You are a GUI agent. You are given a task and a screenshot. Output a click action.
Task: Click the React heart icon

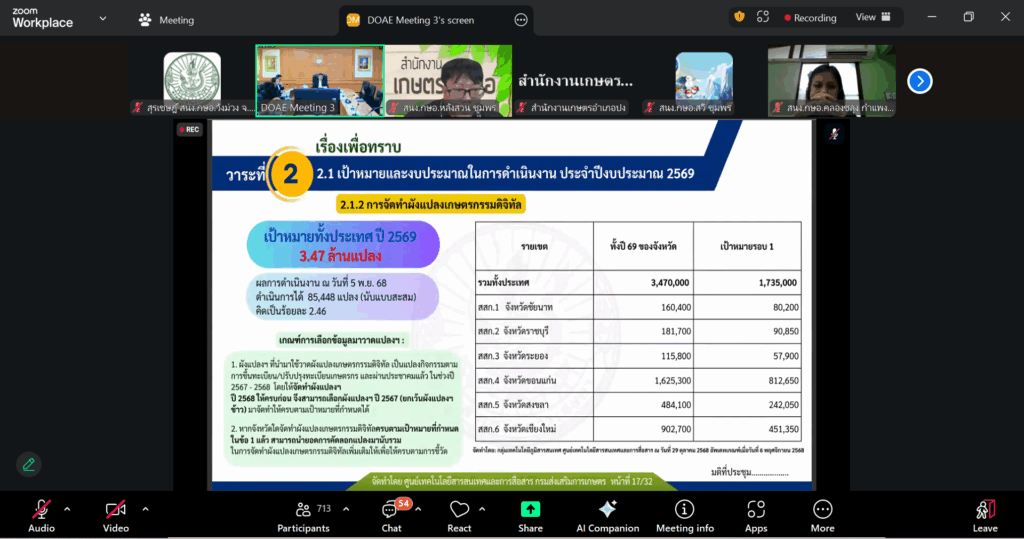pyautogui.click(x=459, y=510)
